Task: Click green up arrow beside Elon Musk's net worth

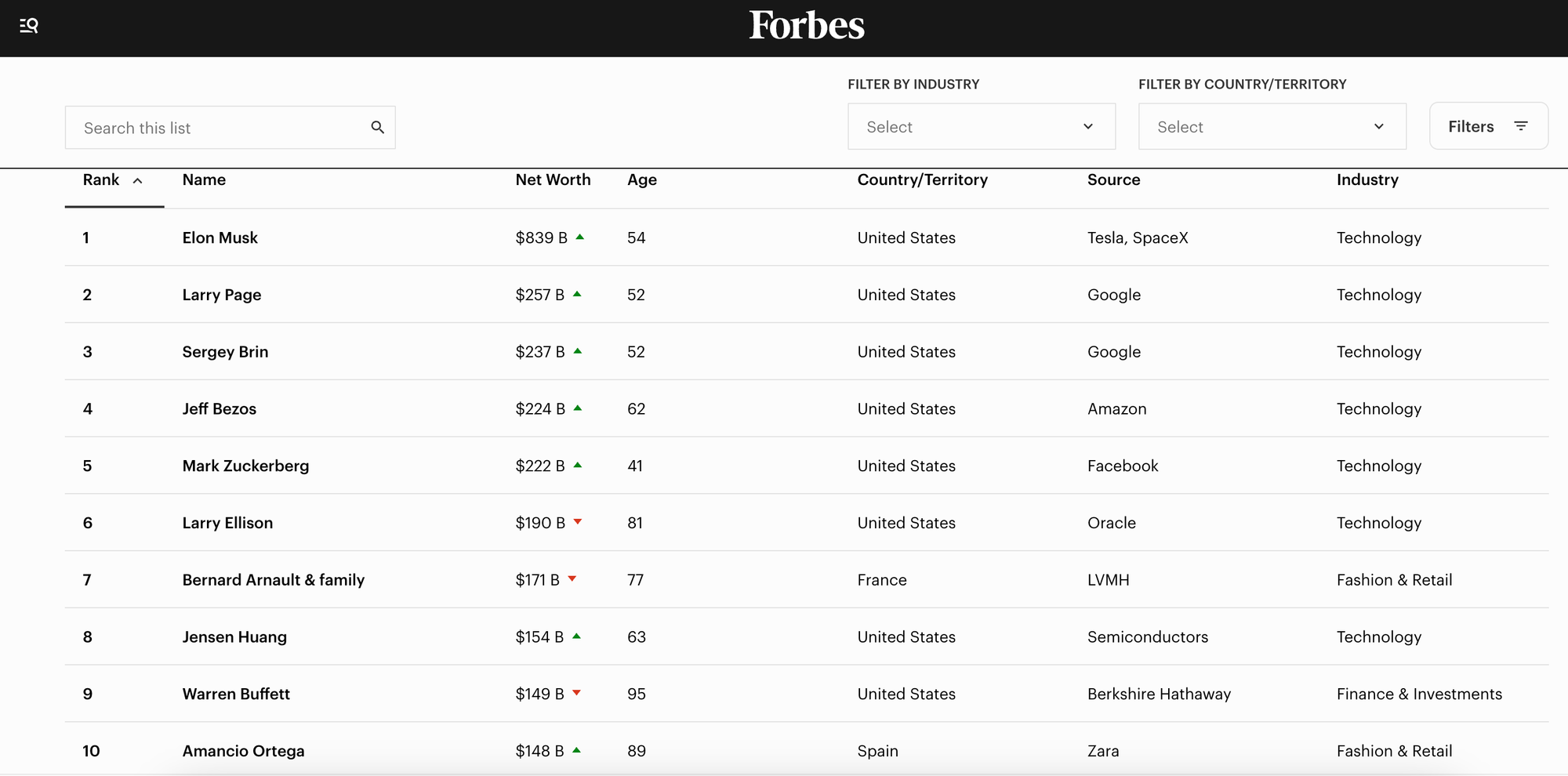Action: (x=580, y=237)
